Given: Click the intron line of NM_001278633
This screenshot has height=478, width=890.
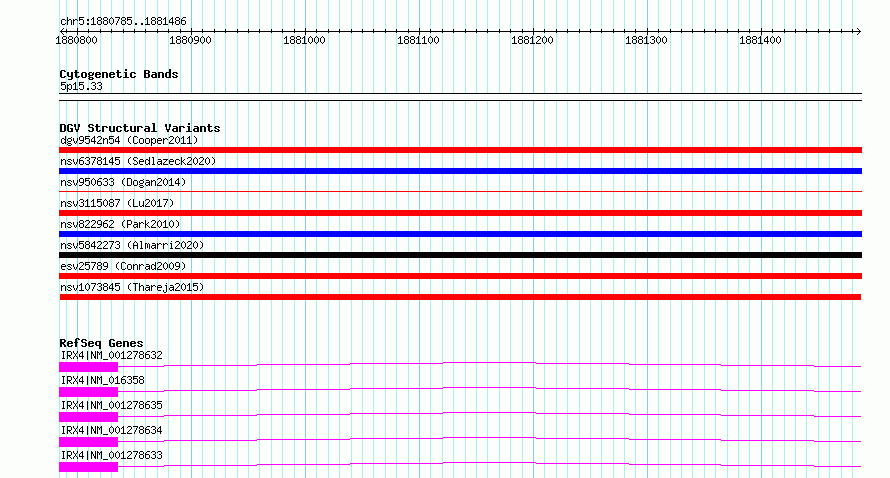Looking at the screenshot, I should [489, 462].
